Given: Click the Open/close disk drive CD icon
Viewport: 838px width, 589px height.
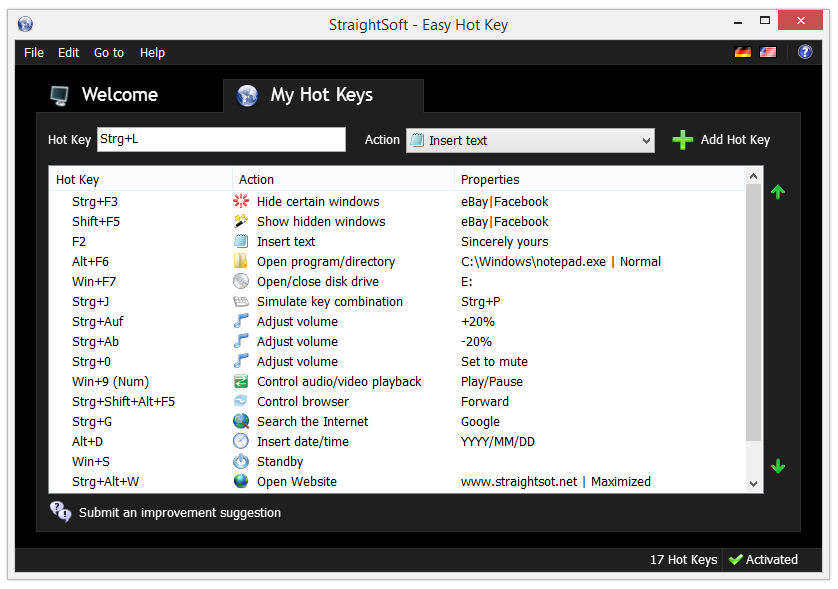Looking at the screenshot, I should (x=241, y=281).
